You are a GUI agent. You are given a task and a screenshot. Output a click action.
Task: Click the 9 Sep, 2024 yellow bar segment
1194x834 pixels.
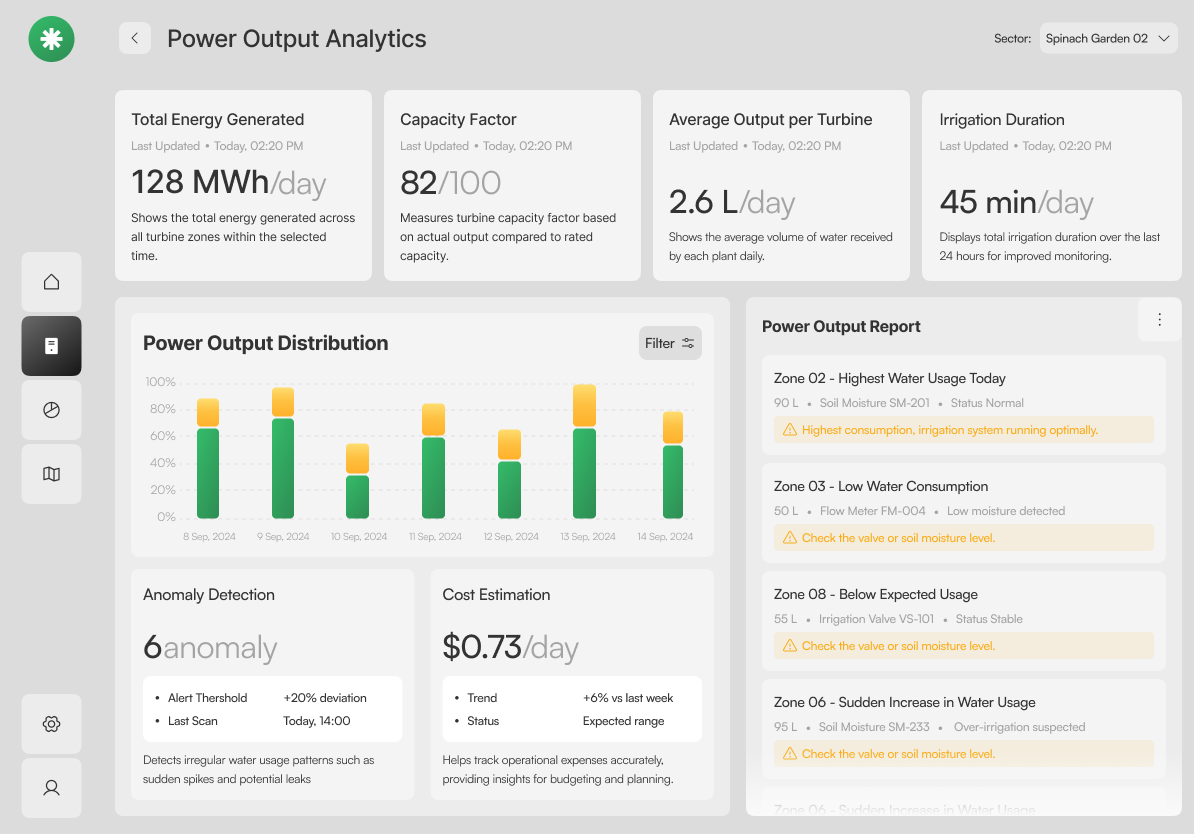283,402
